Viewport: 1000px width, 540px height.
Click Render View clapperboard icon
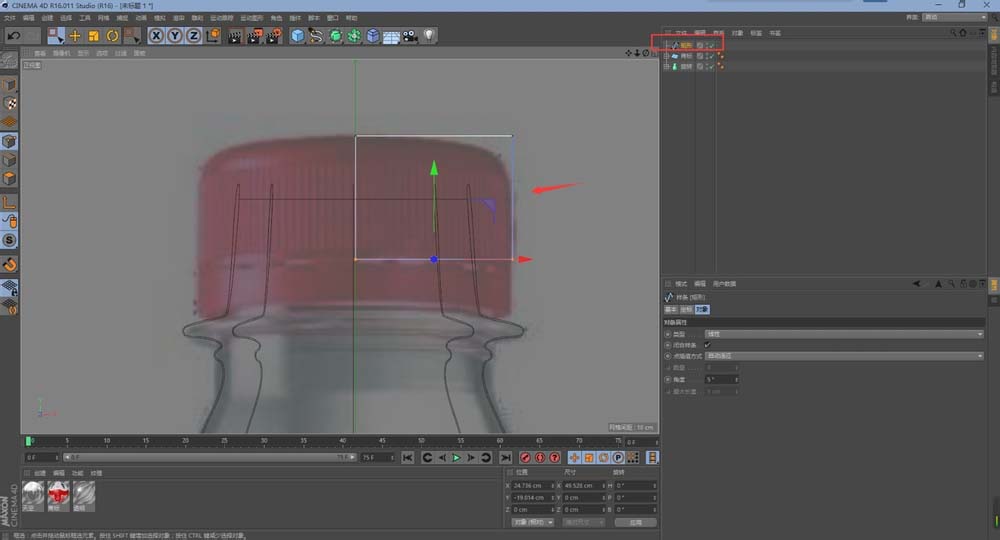tap(235, 36)
